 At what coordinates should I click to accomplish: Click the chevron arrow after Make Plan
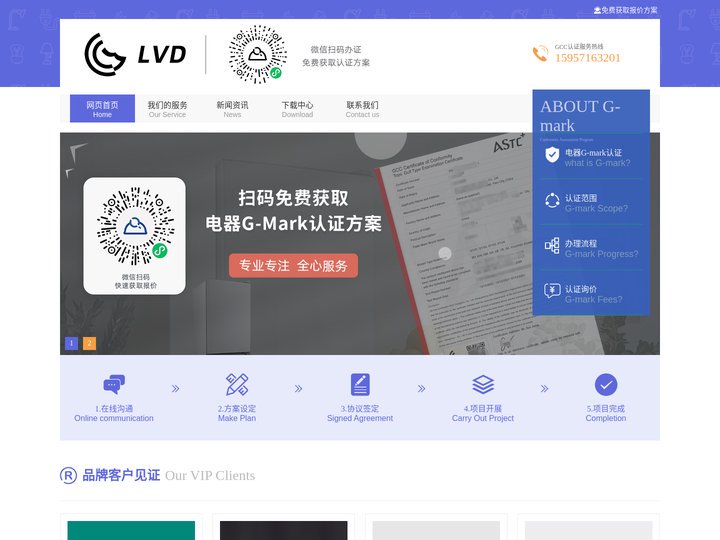point(298,389)
